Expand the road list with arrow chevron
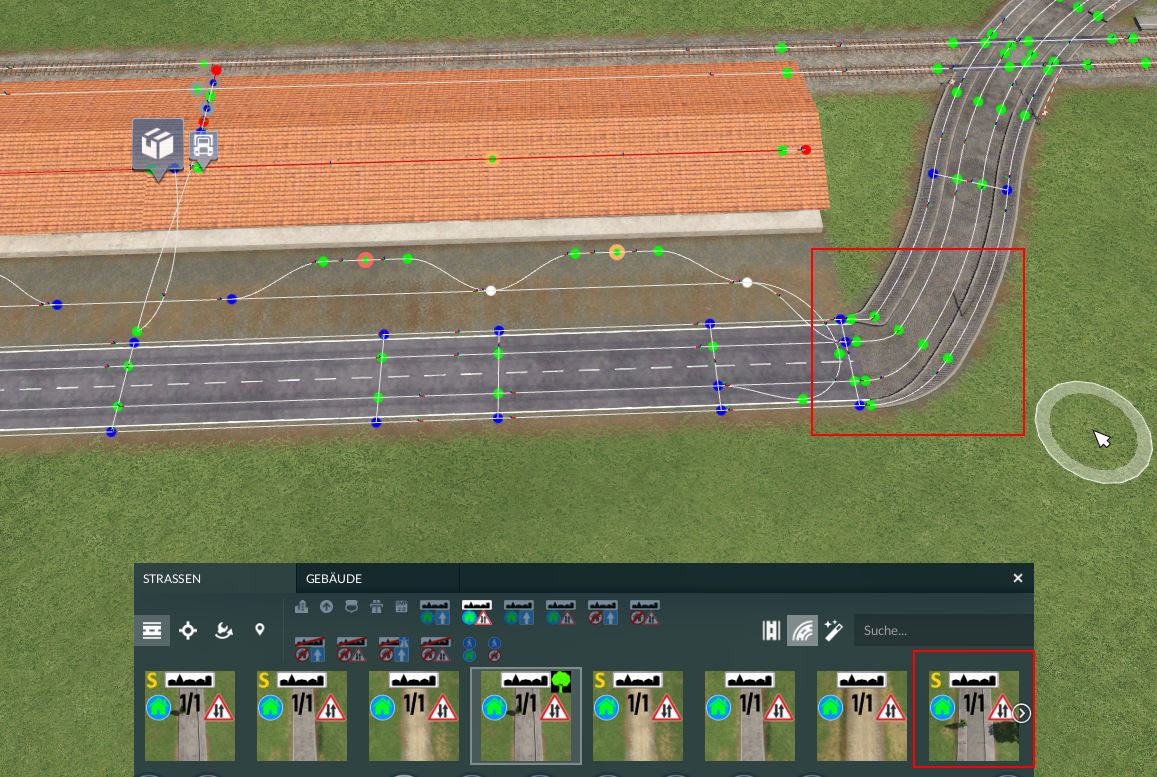 (x=1021, y=713)
